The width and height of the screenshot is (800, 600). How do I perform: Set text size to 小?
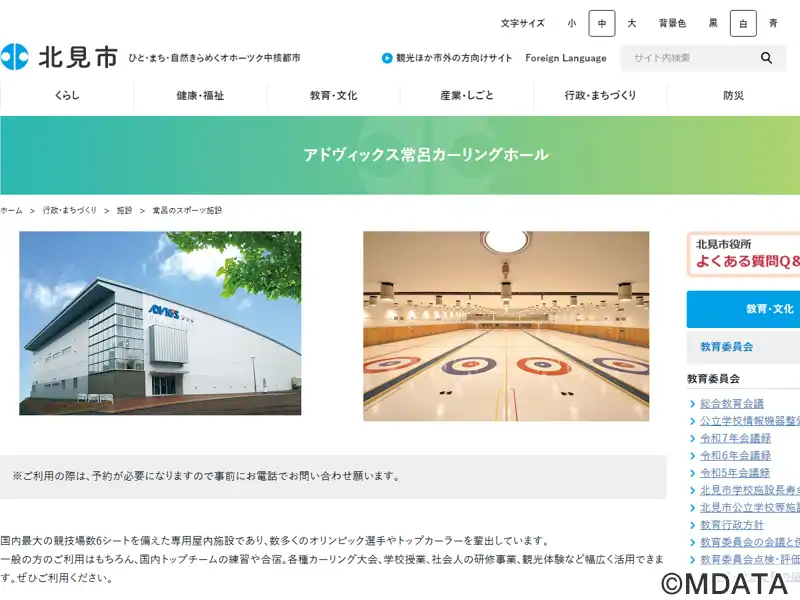572,23
